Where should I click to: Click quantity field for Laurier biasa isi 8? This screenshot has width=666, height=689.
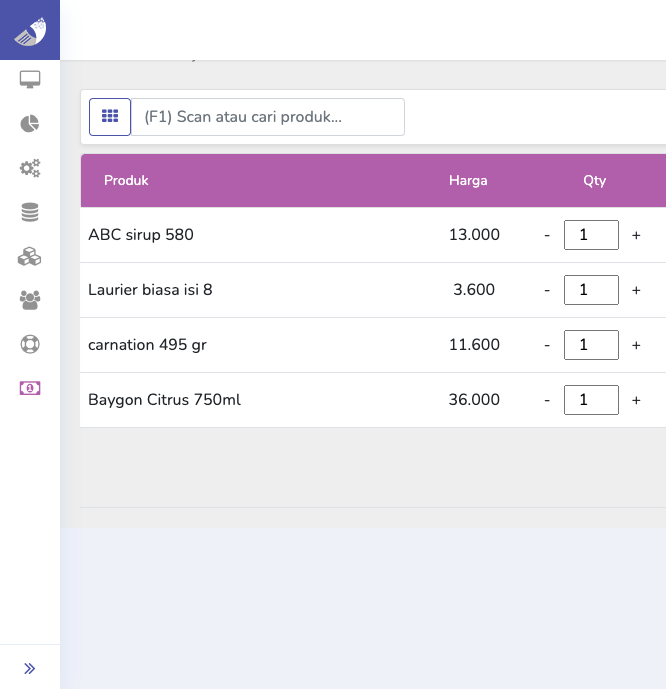tap(591, 290)
